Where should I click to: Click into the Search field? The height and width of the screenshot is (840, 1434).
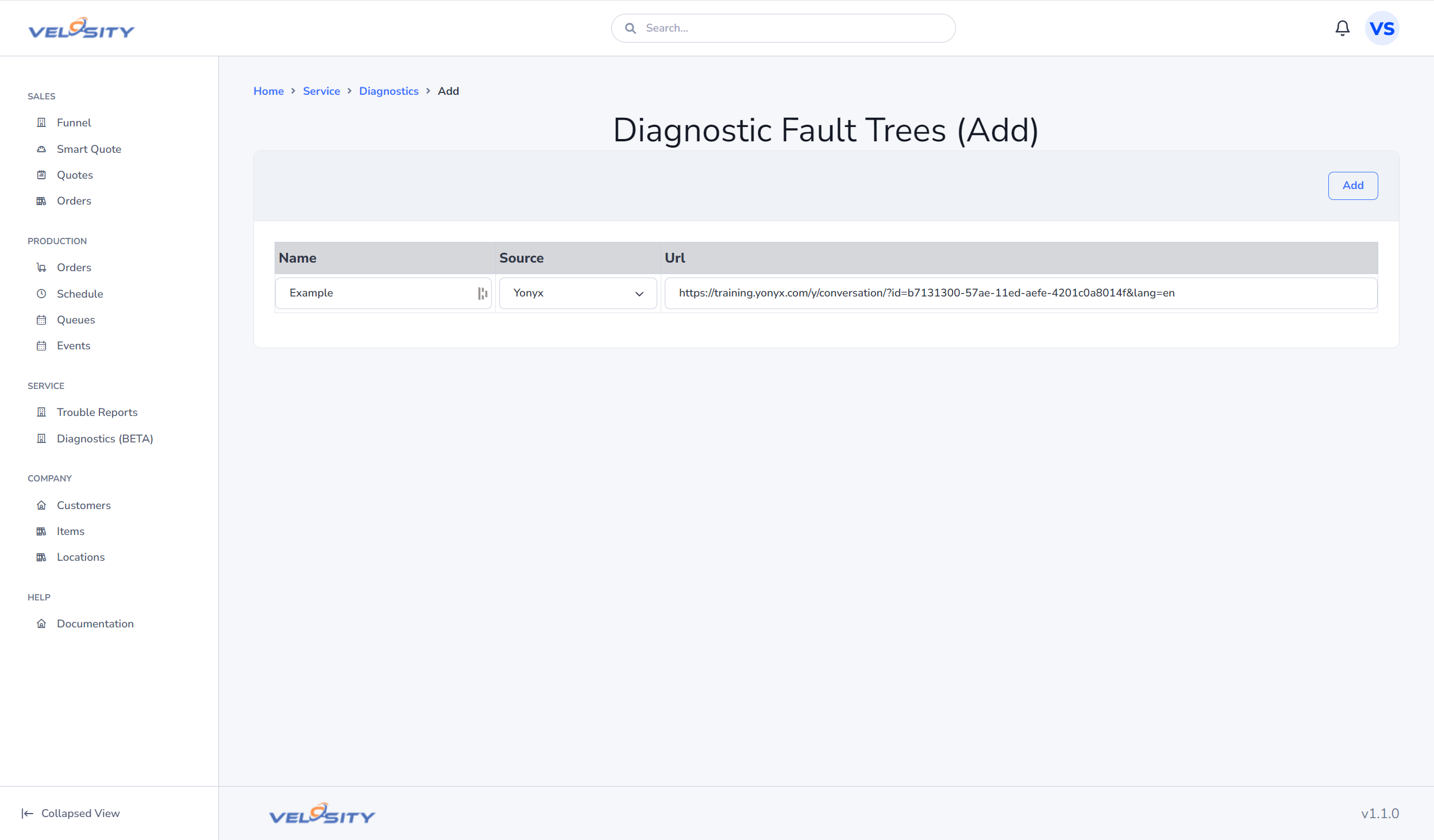[x=783, y=28]
